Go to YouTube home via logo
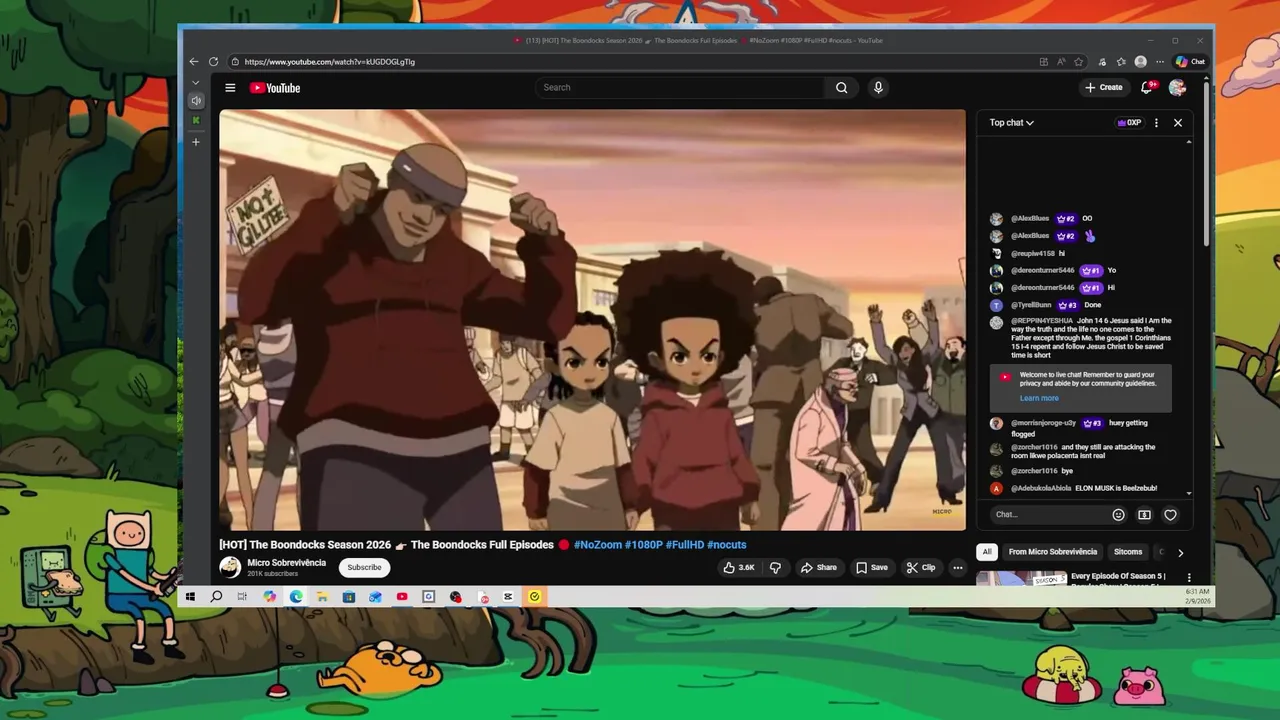 tap(275, 88)
